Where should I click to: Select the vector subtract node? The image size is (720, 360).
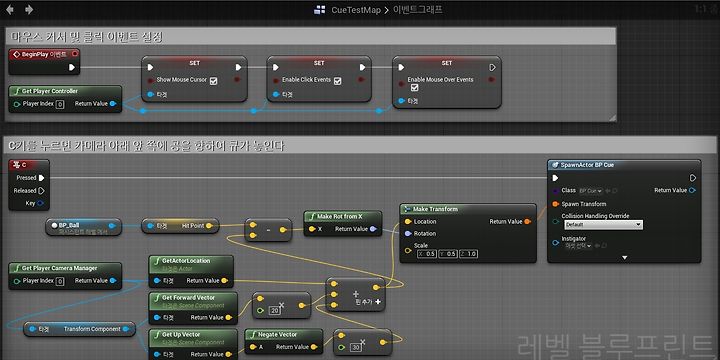pos(268,231)
